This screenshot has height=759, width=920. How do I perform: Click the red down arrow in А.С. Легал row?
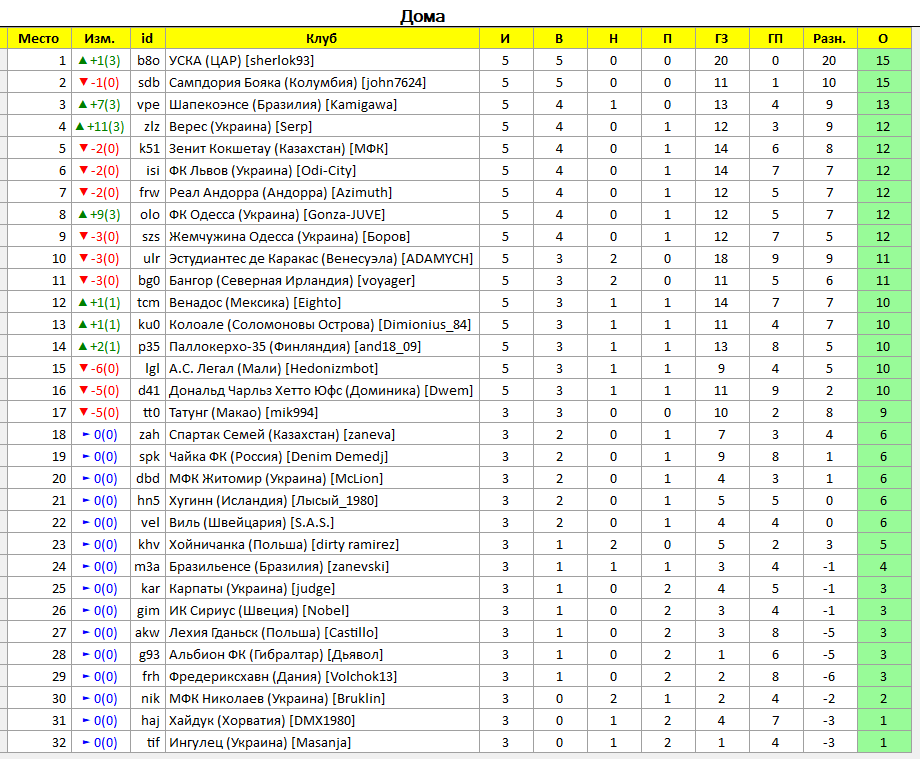83,368
